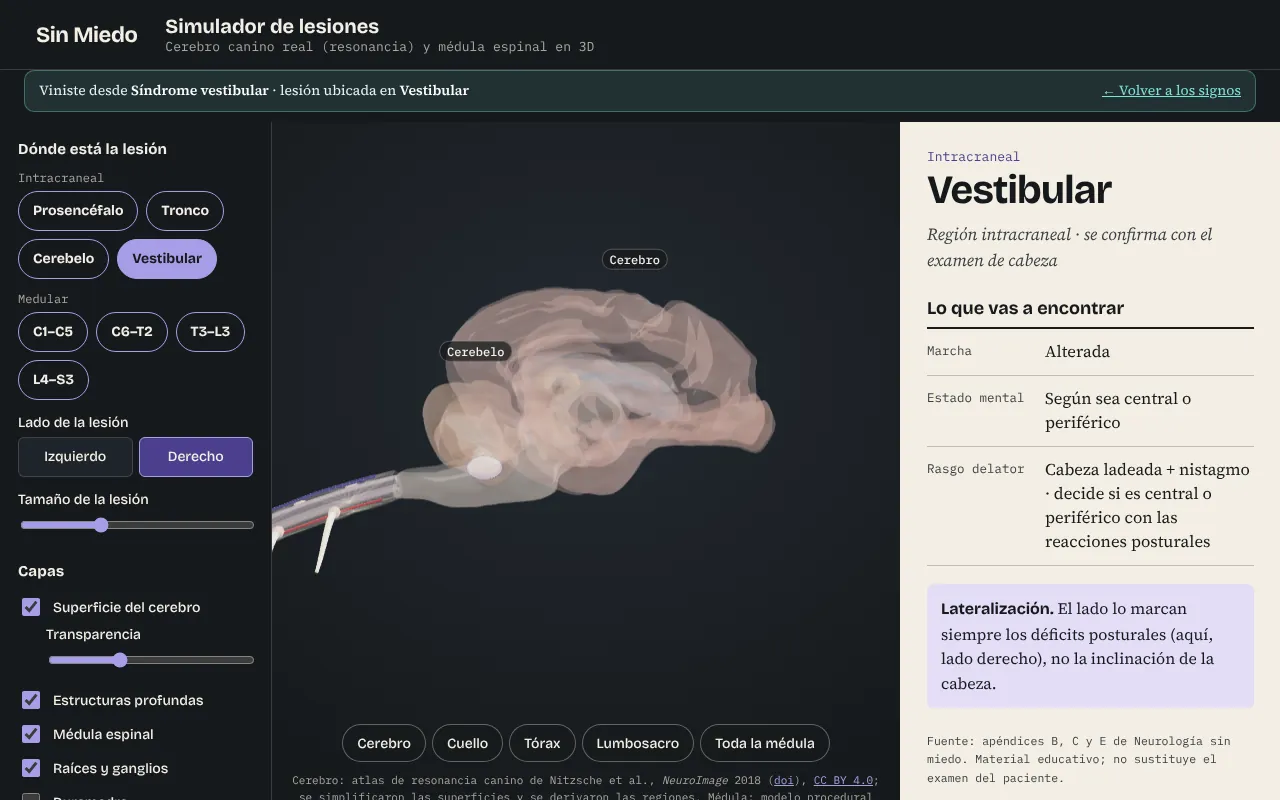
Task: Select the Prosencéfalo lesion region
Action: [x=78, y=211]
